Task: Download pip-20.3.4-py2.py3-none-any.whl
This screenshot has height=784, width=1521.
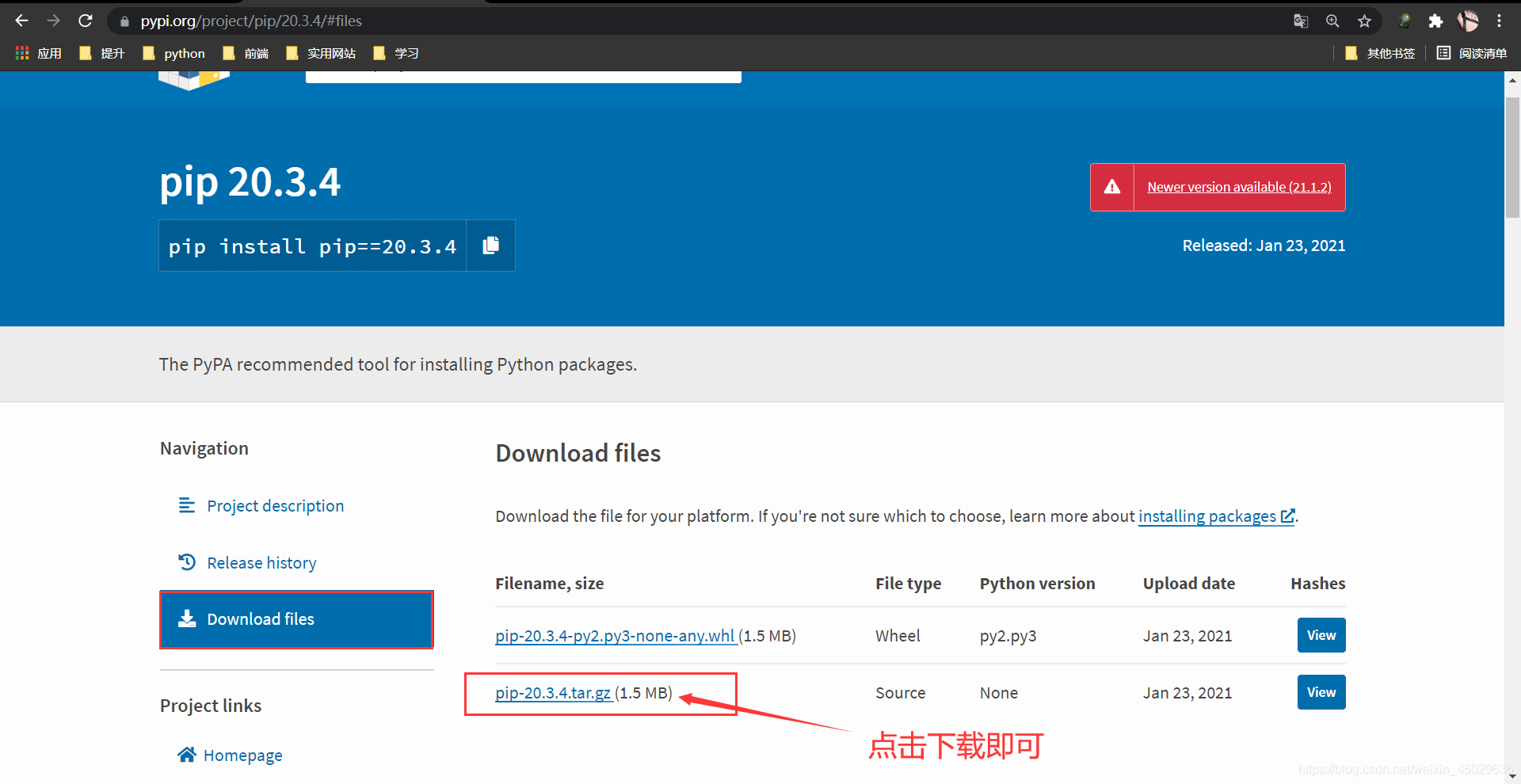Action: click(x=616, y=636)
